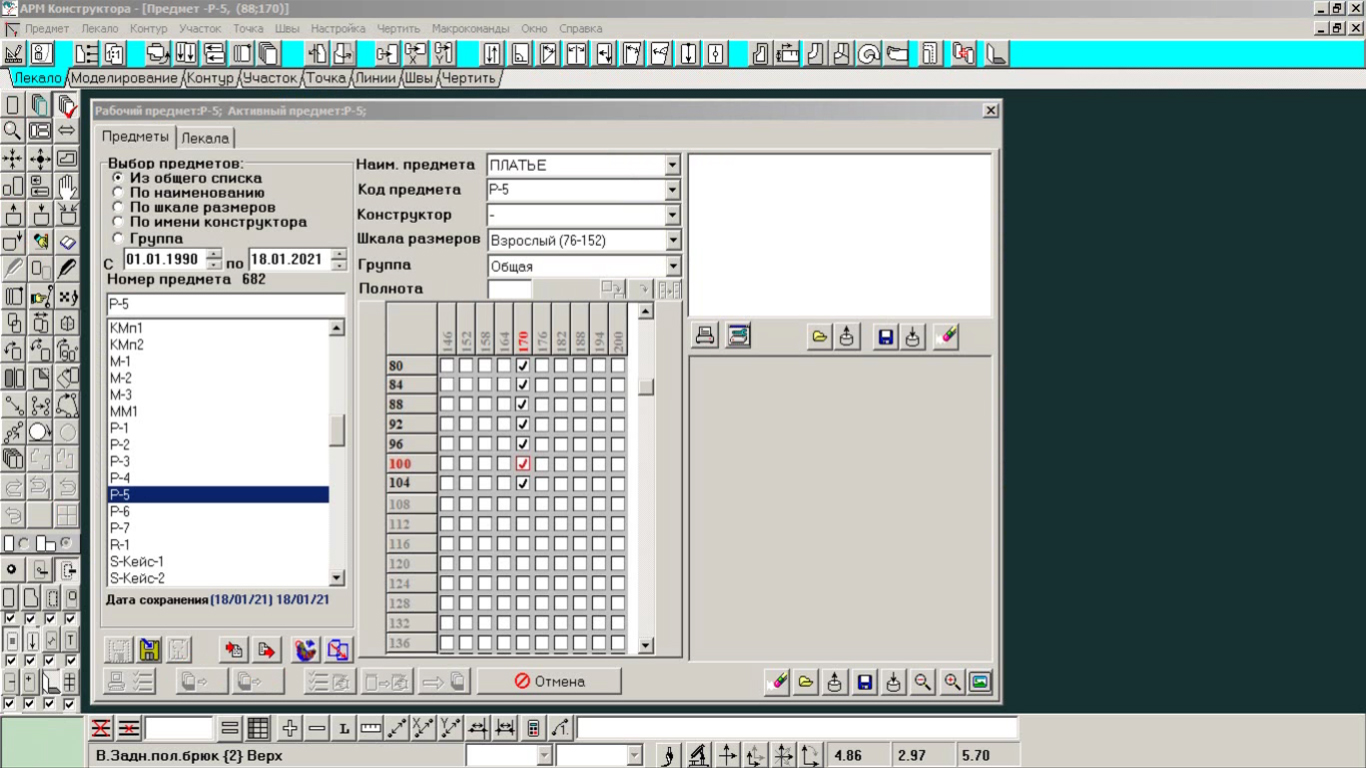The image size is (1366, 768).
Task: Click the calculator icon in bottom toolbar
Action: (x=533, y=728)
